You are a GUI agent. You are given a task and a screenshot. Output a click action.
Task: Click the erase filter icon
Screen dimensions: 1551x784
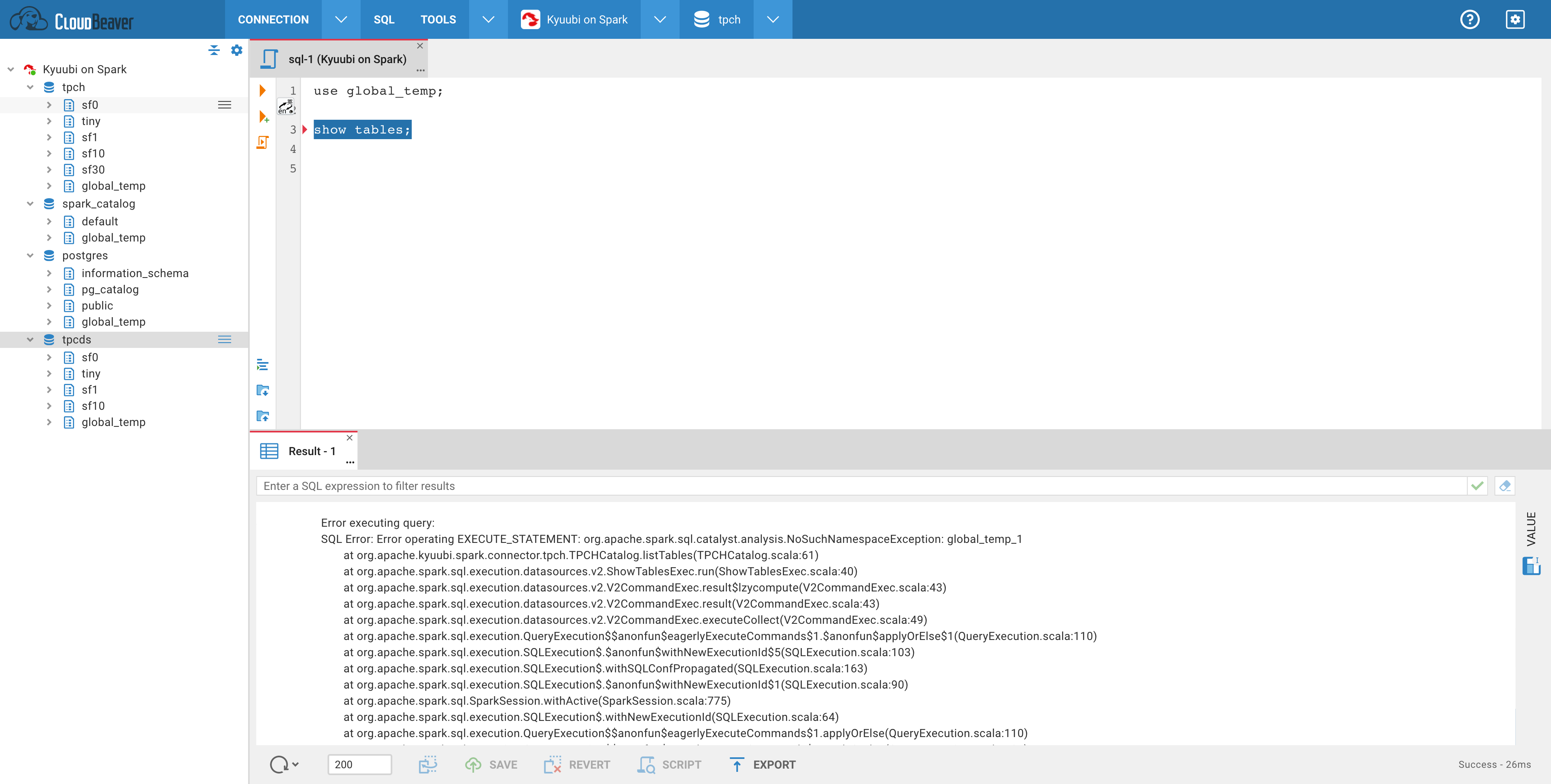tap(1504, 485)
